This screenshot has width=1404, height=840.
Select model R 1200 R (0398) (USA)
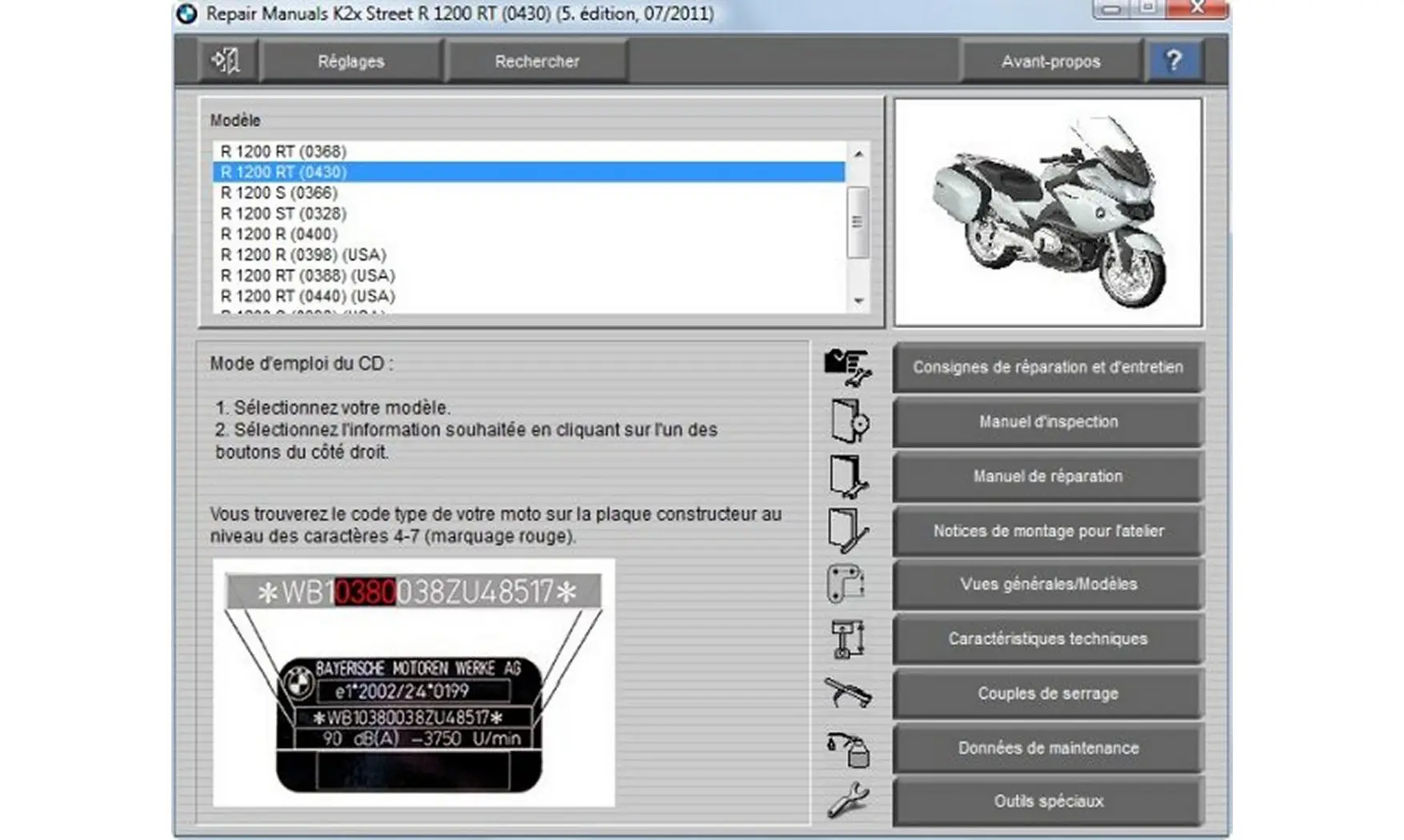click(x=529, y=254)
